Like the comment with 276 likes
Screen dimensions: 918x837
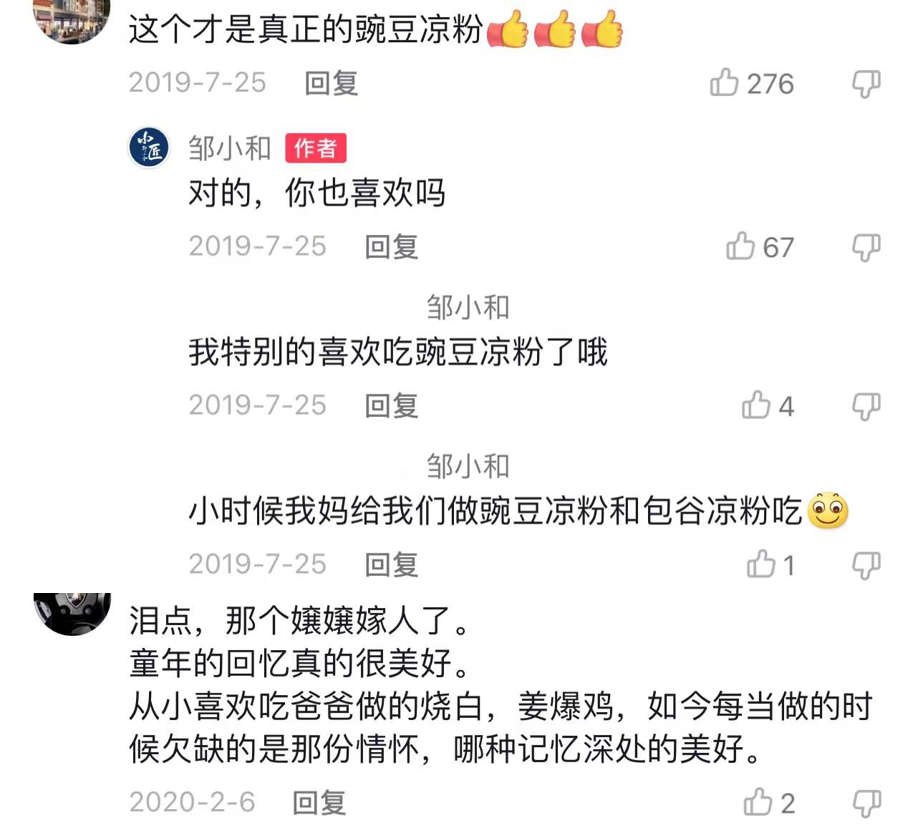tap(724, 83)
